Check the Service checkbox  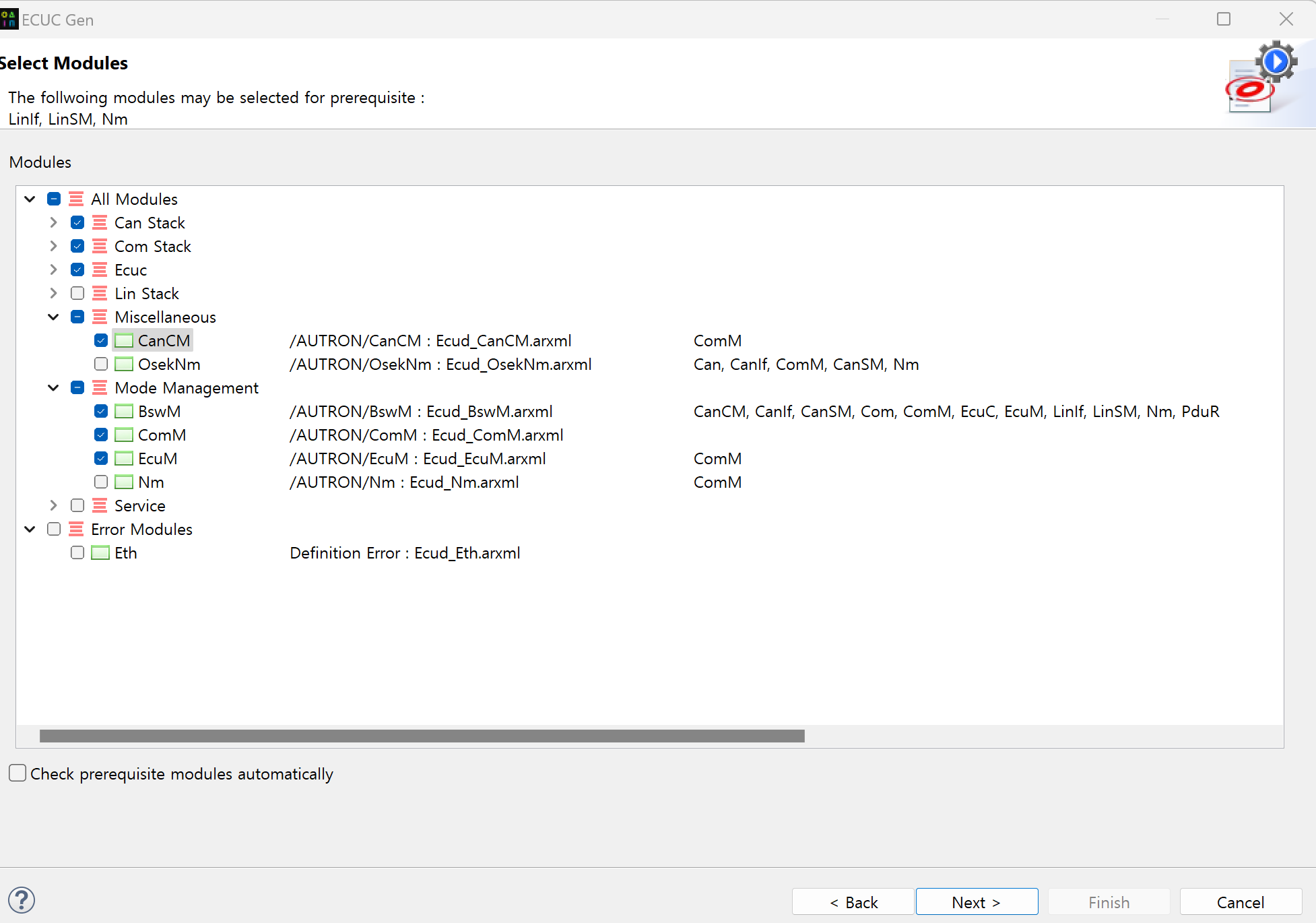click(x=77, y=505)
